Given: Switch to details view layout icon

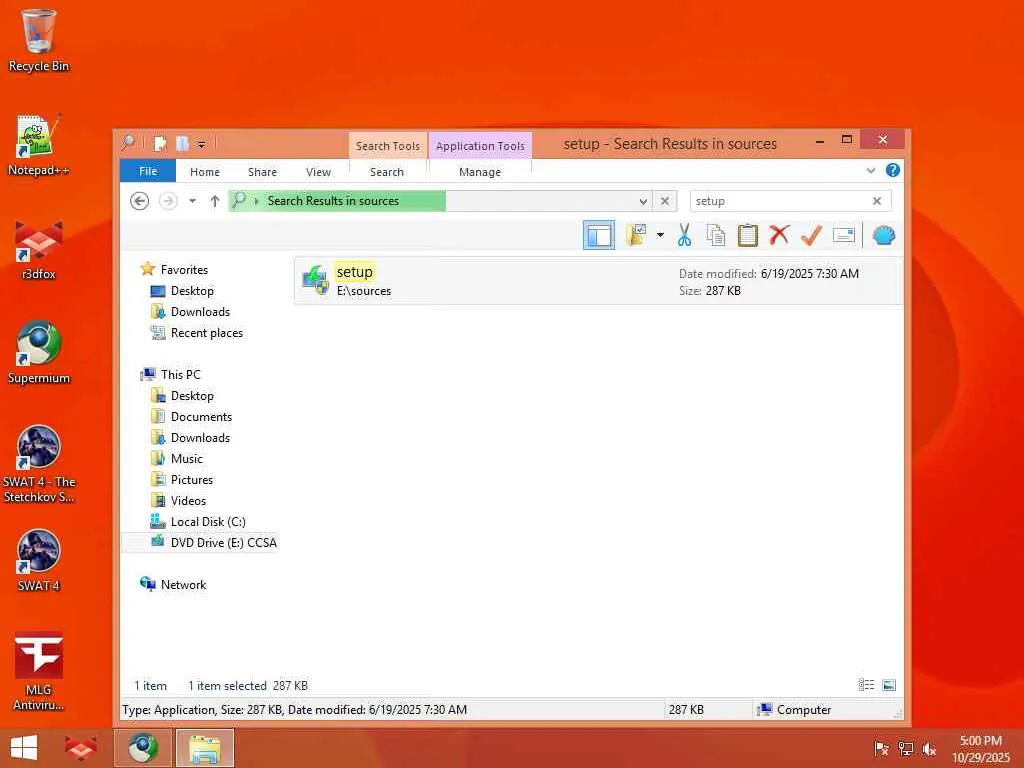Looking at the screenshot, I should 866,685.
